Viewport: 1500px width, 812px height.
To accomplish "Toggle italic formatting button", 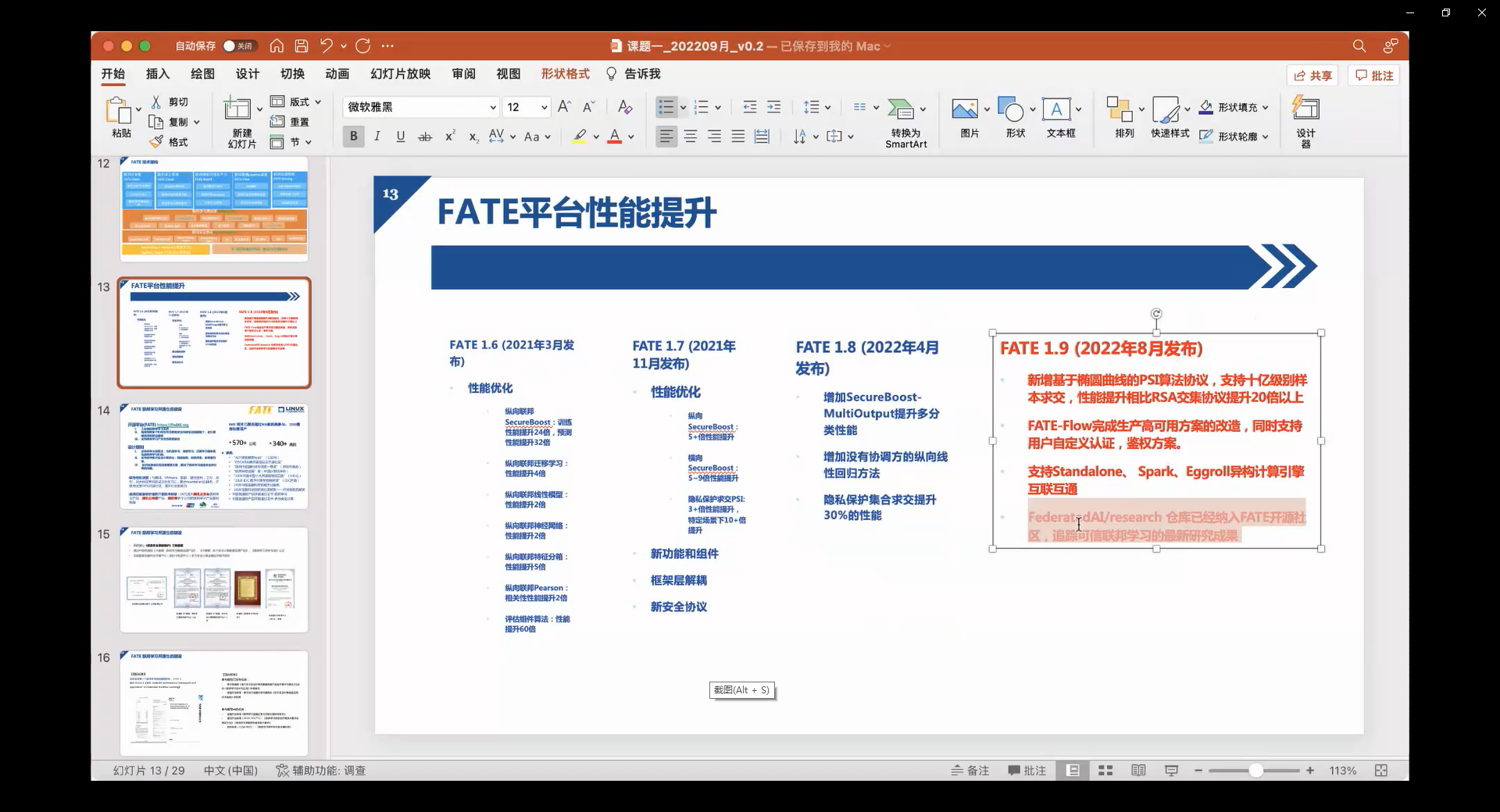I will pyautogui.click(x=377, y=137).
